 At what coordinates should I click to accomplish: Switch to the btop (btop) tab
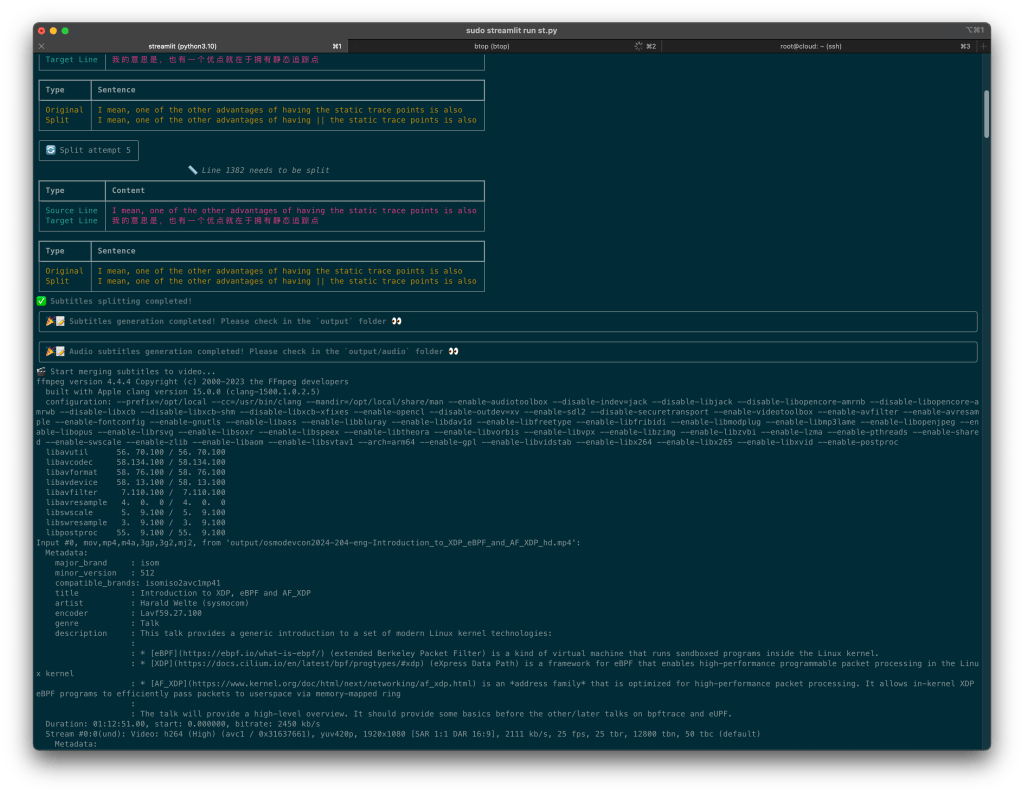(x=491, y=46)
